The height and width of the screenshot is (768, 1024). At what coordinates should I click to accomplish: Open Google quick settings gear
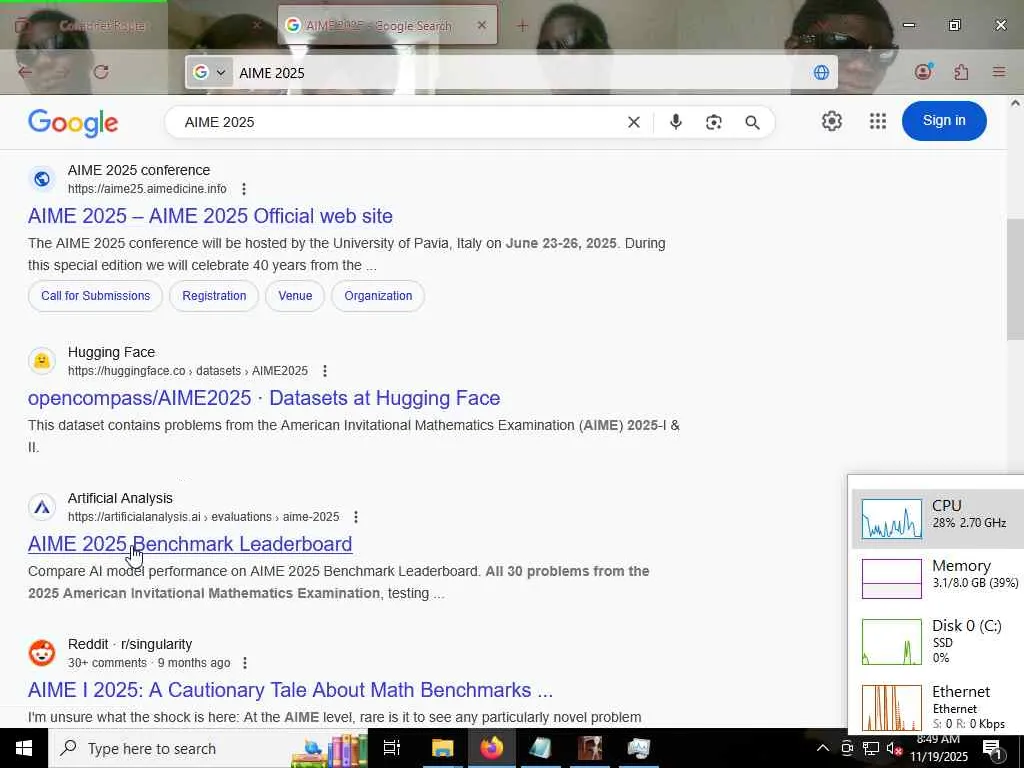click(x=831, y=121)
